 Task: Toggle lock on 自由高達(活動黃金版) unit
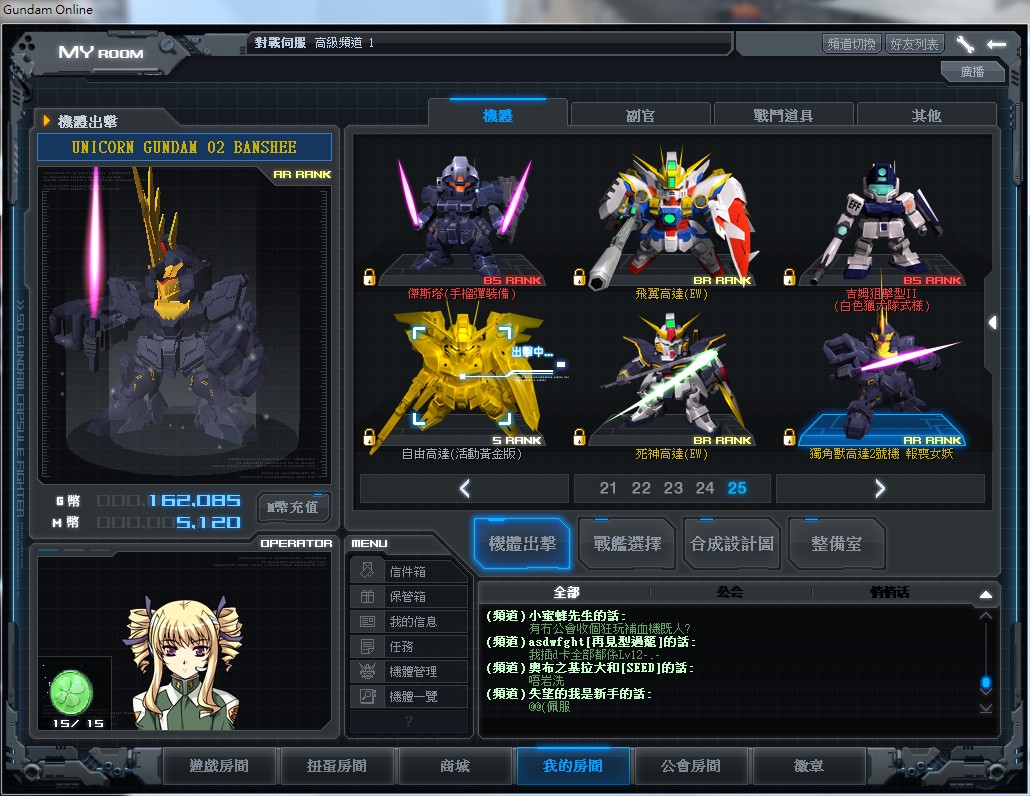(369, 437)
